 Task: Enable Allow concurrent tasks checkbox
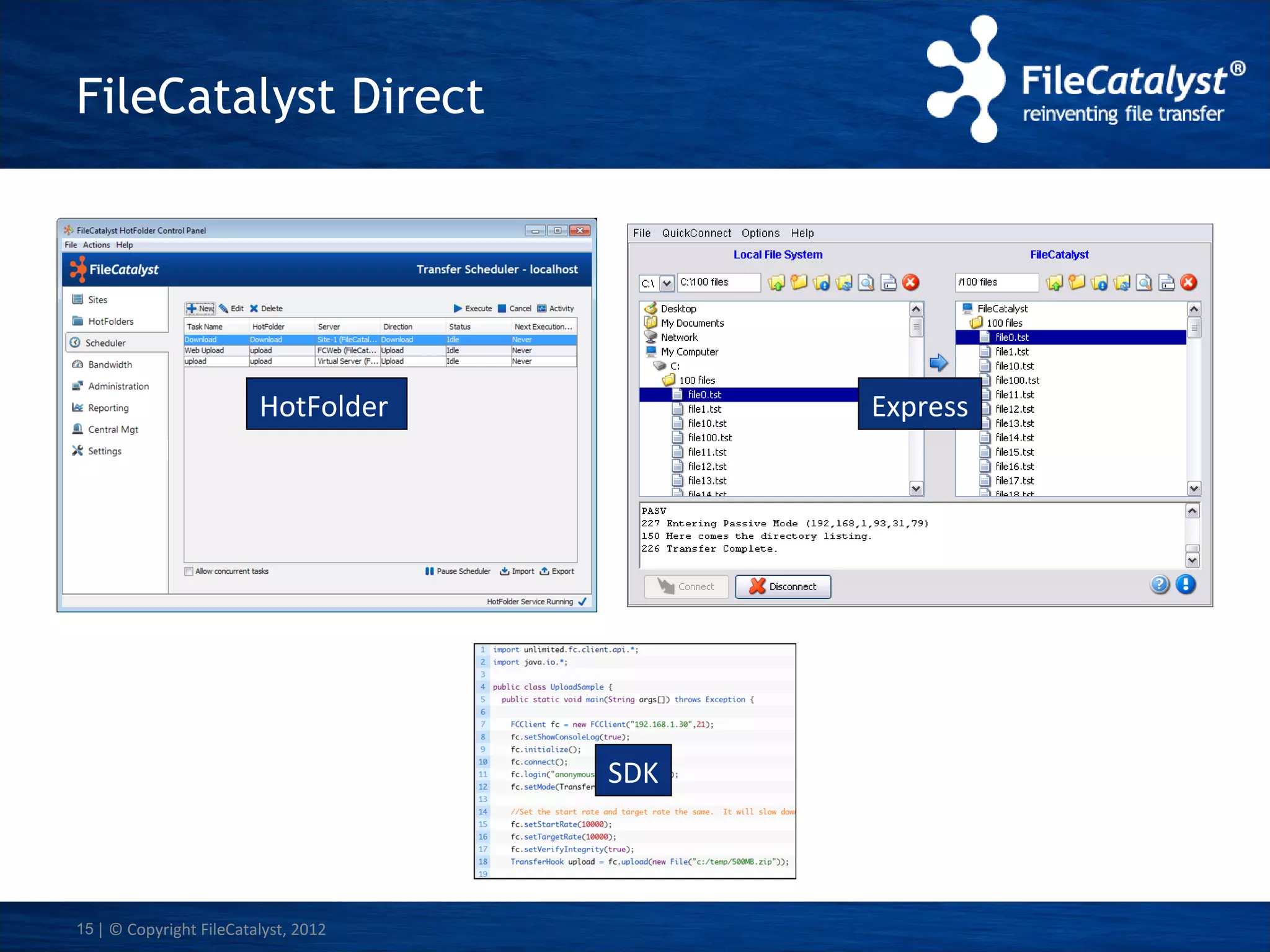(189, 571)
